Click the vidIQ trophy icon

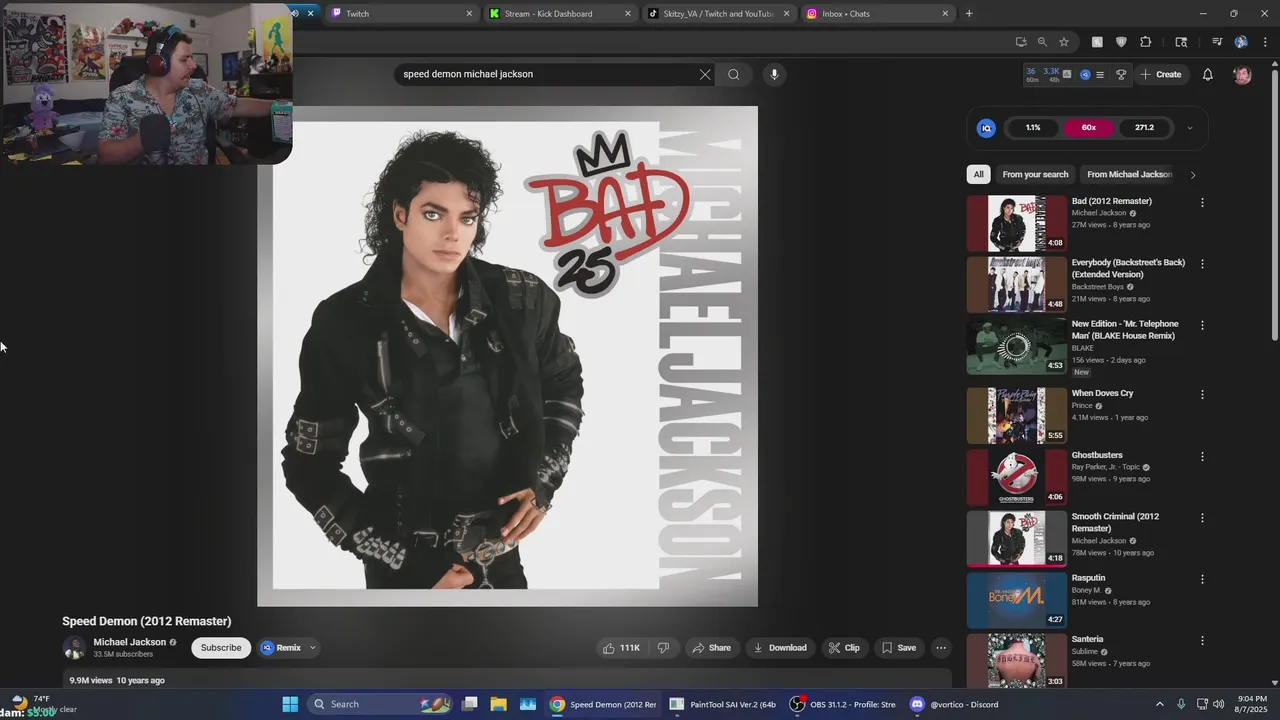tap(1121, 75)
